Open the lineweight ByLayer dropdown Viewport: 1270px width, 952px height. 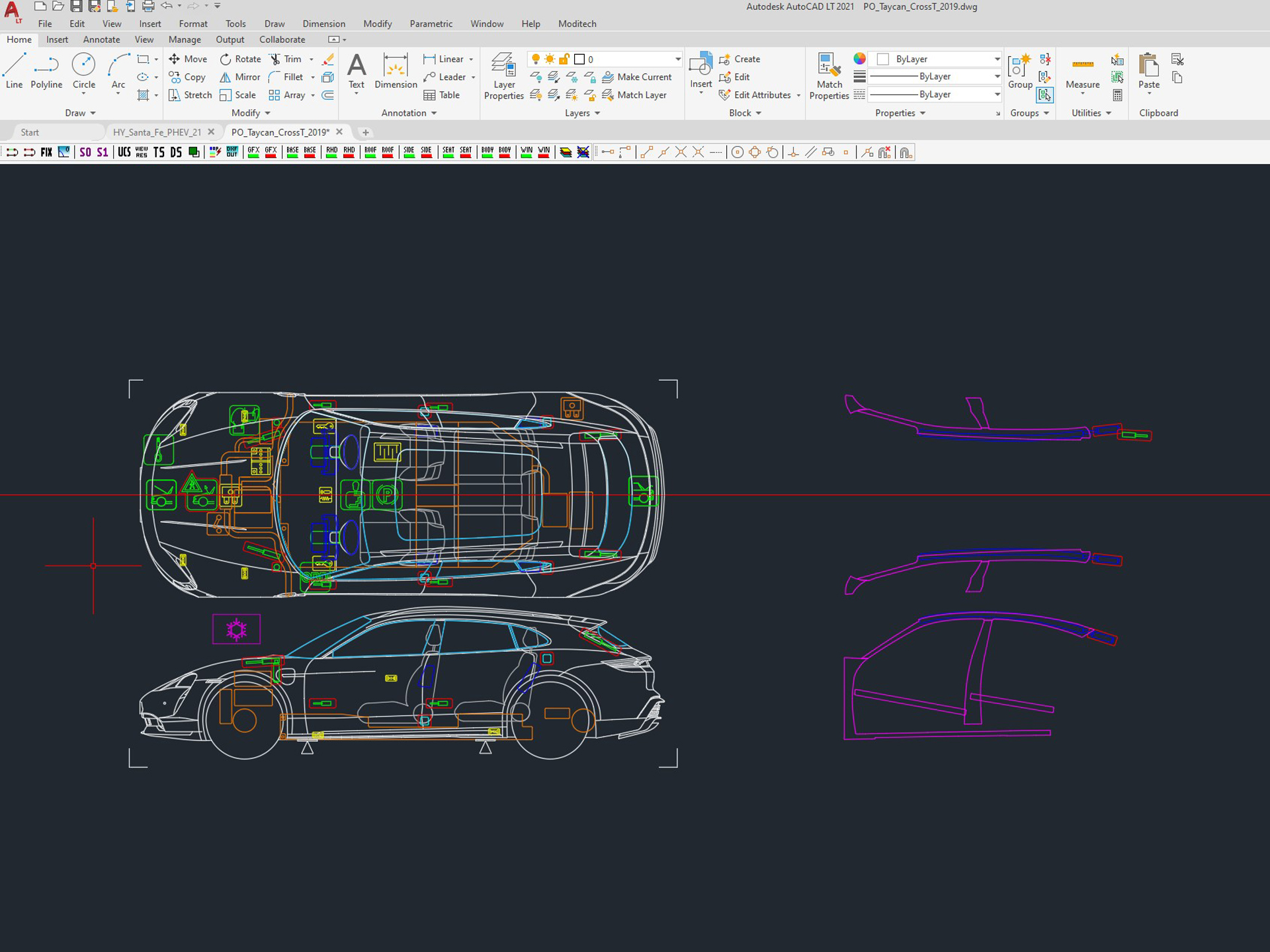coord(936,77)
